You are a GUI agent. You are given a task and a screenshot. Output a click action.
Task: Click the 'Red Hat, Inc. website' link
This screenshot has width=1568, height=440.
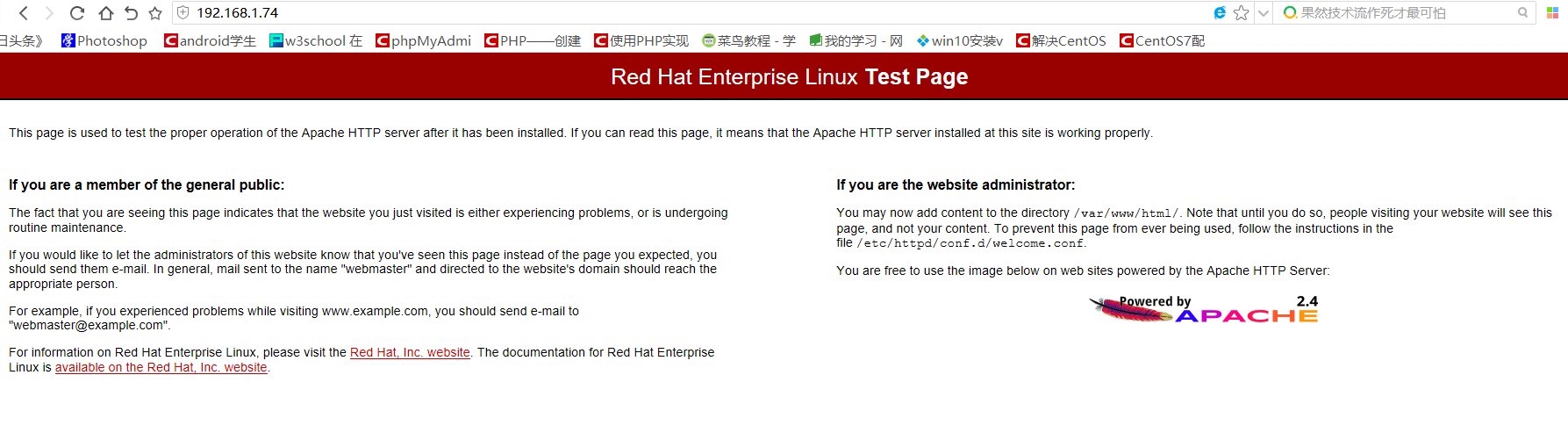click(x=410, y=352)
